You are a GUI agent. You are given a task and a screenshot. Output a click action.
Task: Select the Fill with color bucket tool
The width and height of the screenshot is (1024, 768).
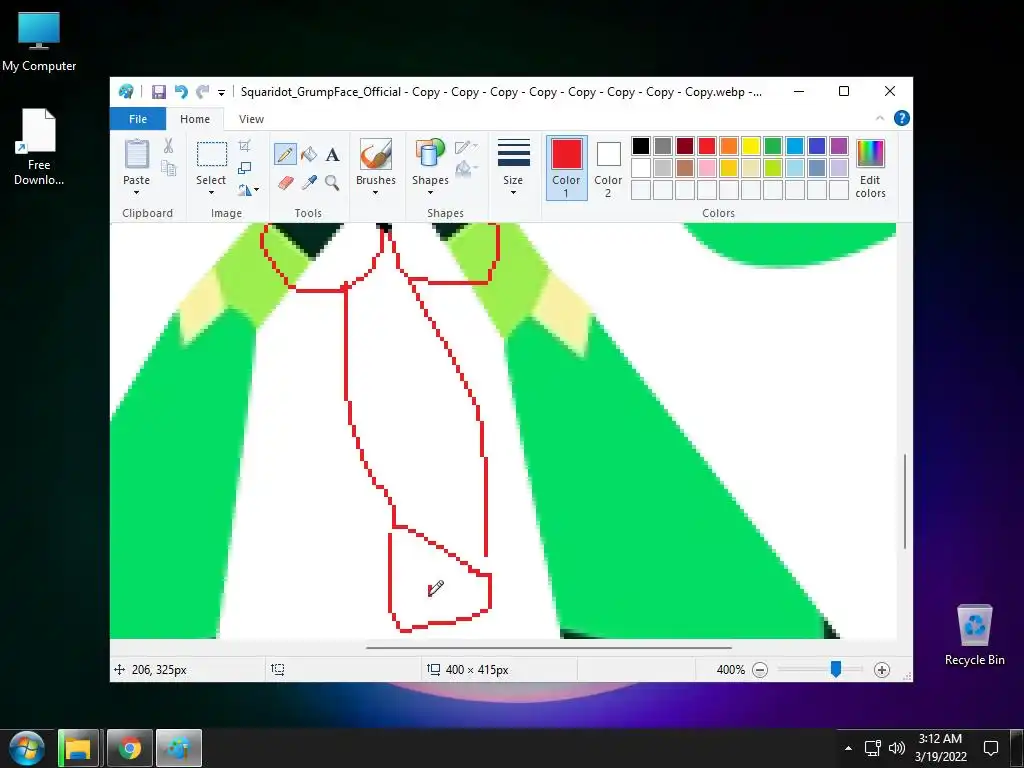tap(309, 154)
